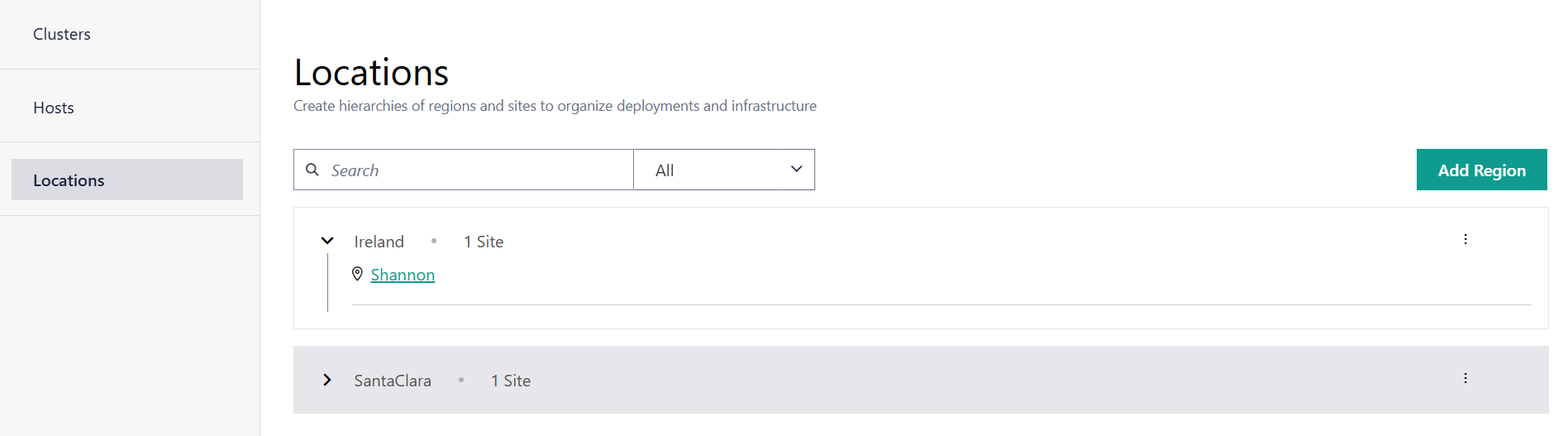1568x436 pixels.
Task: Click the Locations page heading
Action: pyautogui.click(x=371, y=73)
